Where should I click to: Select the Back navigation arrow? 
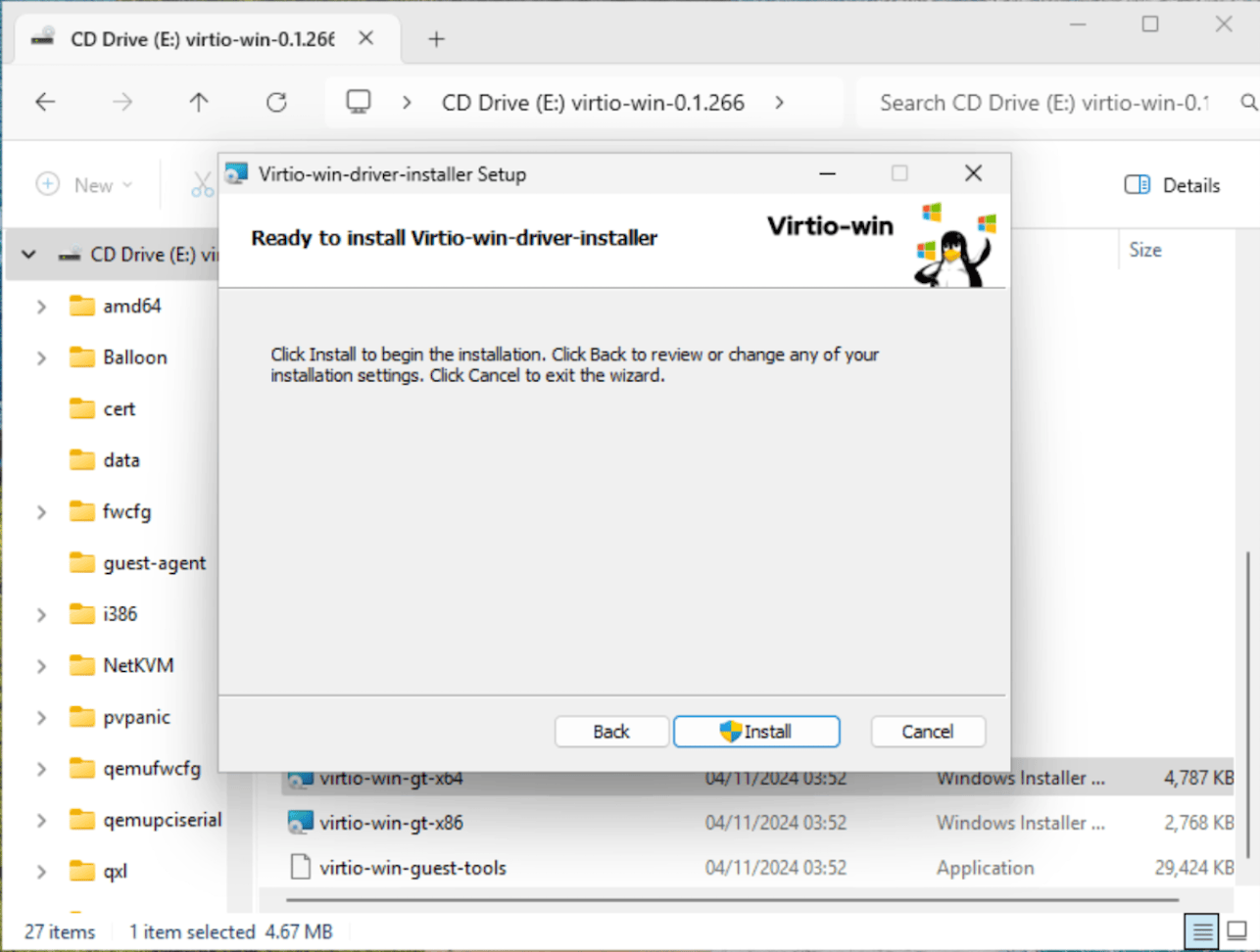tap(45, 101)
